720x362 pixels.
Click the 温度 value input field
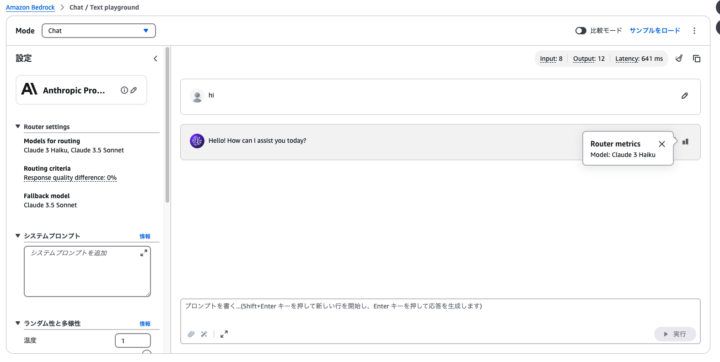click(133, 340)
